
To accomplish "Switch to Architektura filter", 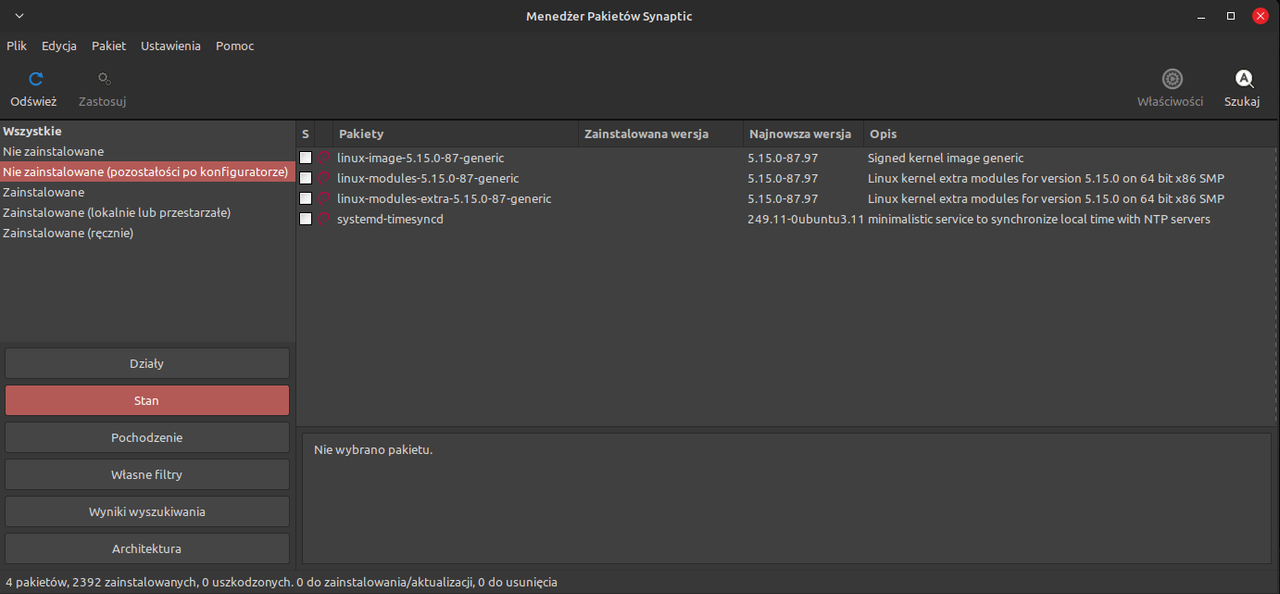I will click(x=147, y=548).
